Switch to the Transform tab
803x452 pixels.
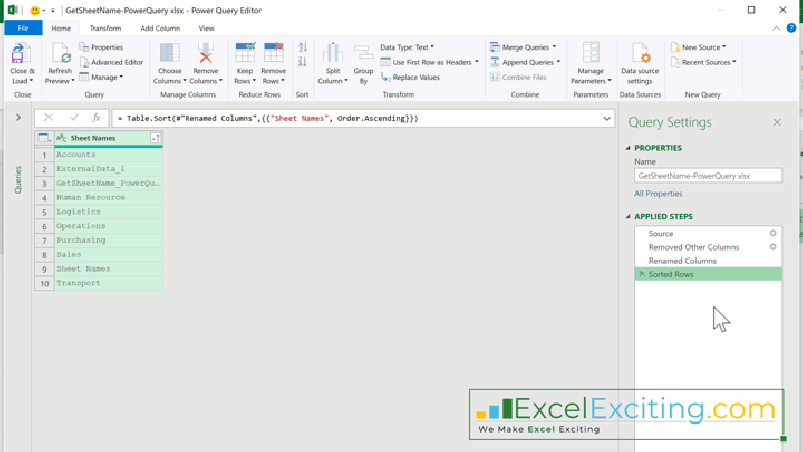coord(105,28)
